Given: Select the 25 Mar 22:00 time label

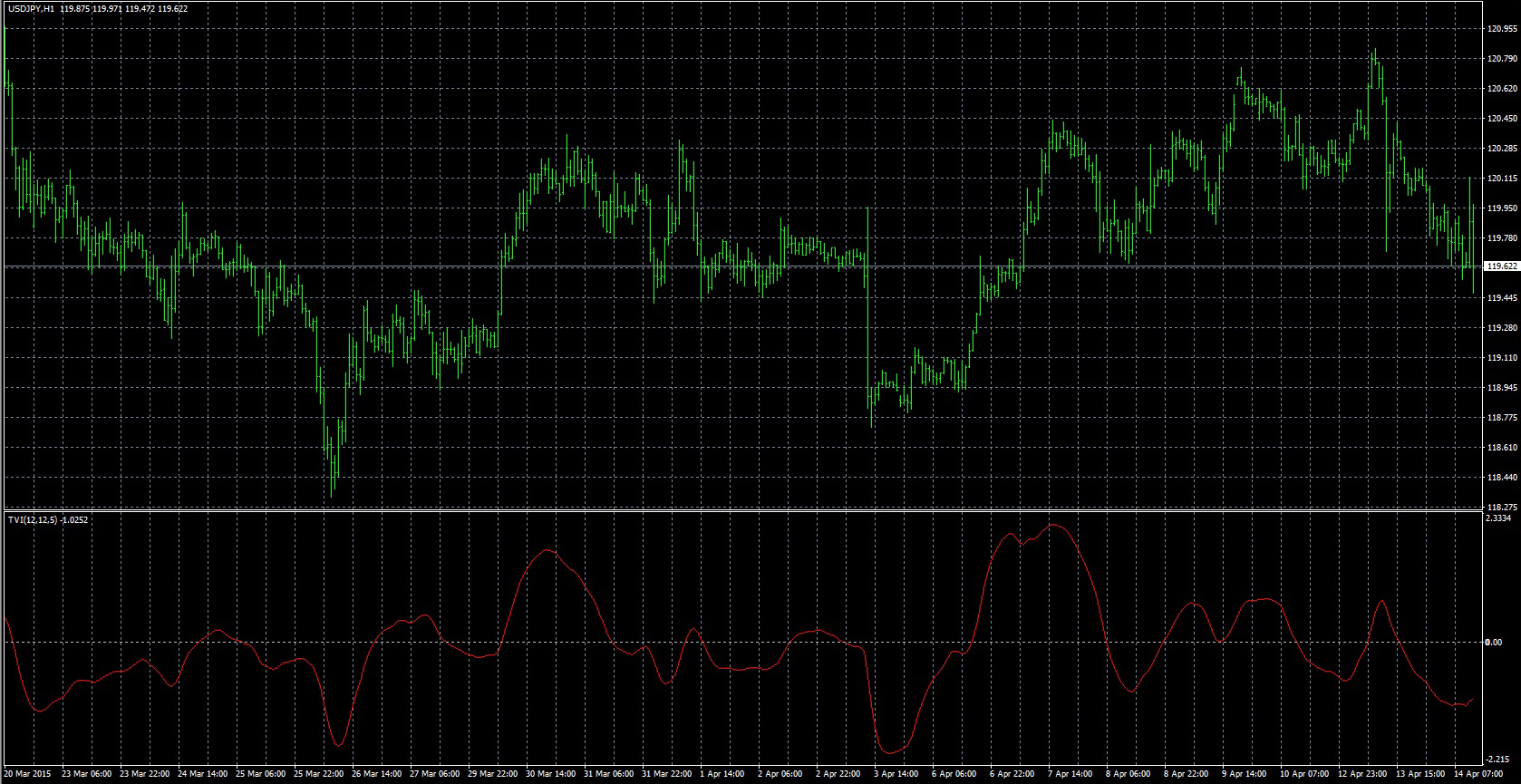Looking at the screenshot, I should point(319,774).
